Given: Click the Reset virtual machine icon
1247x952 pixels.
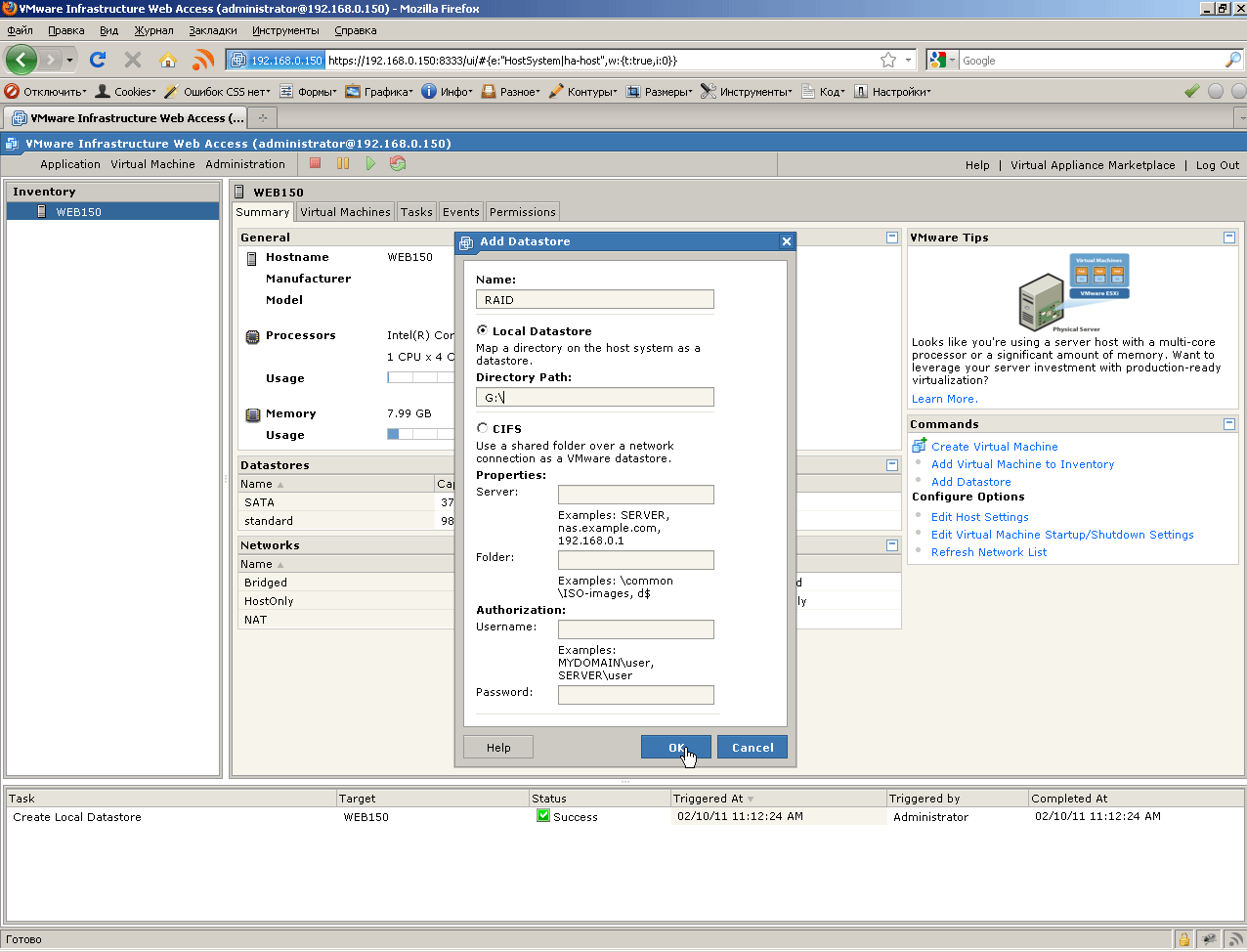Looking at the screenshot, I should point(398,163).
